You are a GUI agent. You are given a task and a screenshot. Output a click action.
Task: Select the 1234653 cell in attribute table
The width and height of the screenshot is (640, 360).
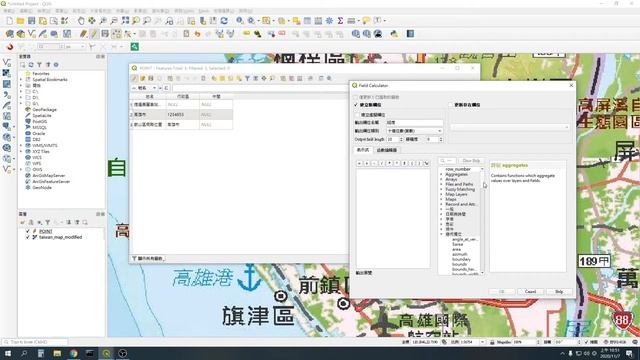[x=182, y=115]
